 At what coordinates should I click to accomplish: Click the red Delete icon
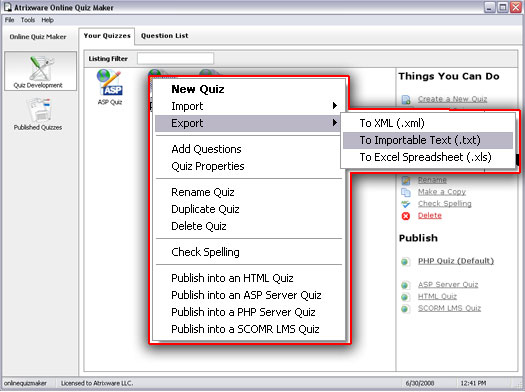[406, 216]
